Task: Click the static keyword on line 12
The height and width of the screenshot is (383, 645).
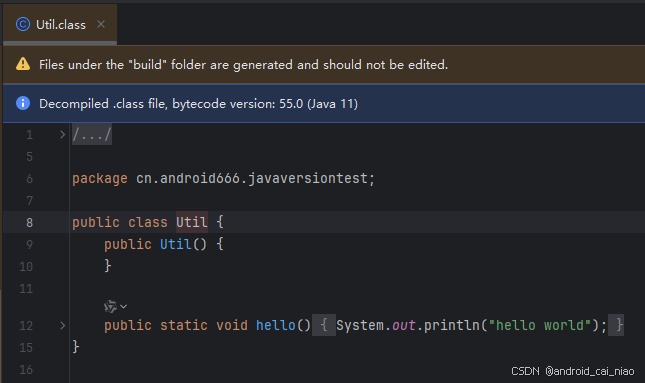Action: pyautogui.click(x=183, y=325)
